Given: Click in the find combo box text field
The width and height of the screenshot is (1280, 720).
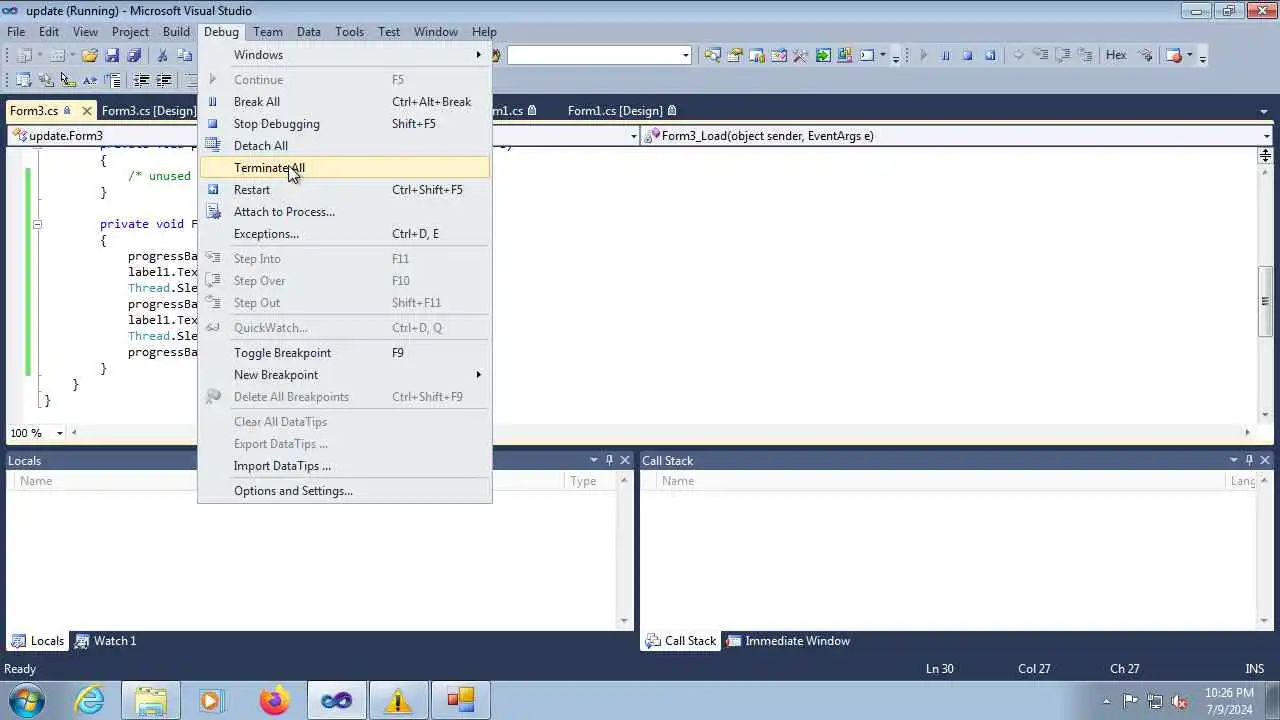Looking at the screenshot, I should 593,56.
